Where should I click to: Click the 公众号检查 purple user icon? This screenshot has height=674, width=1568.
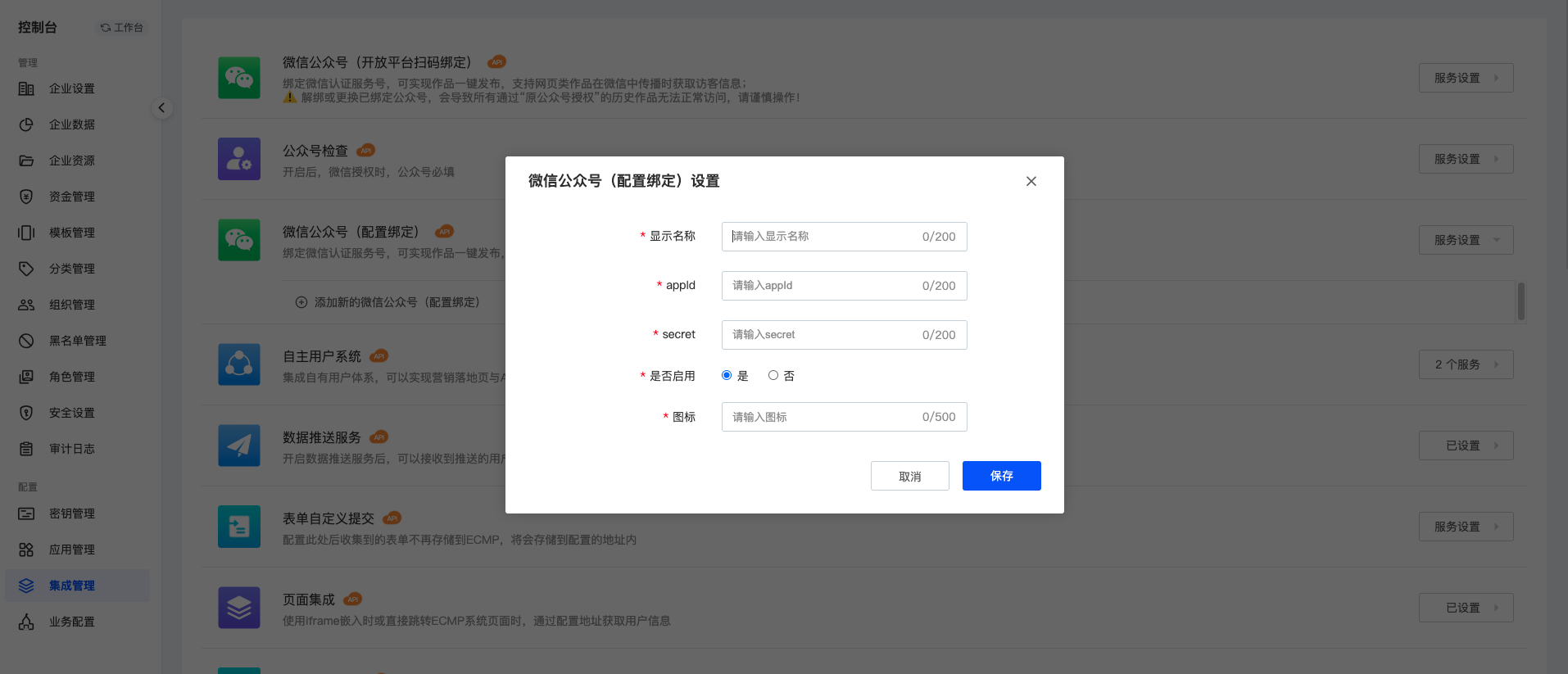[238, 159]
